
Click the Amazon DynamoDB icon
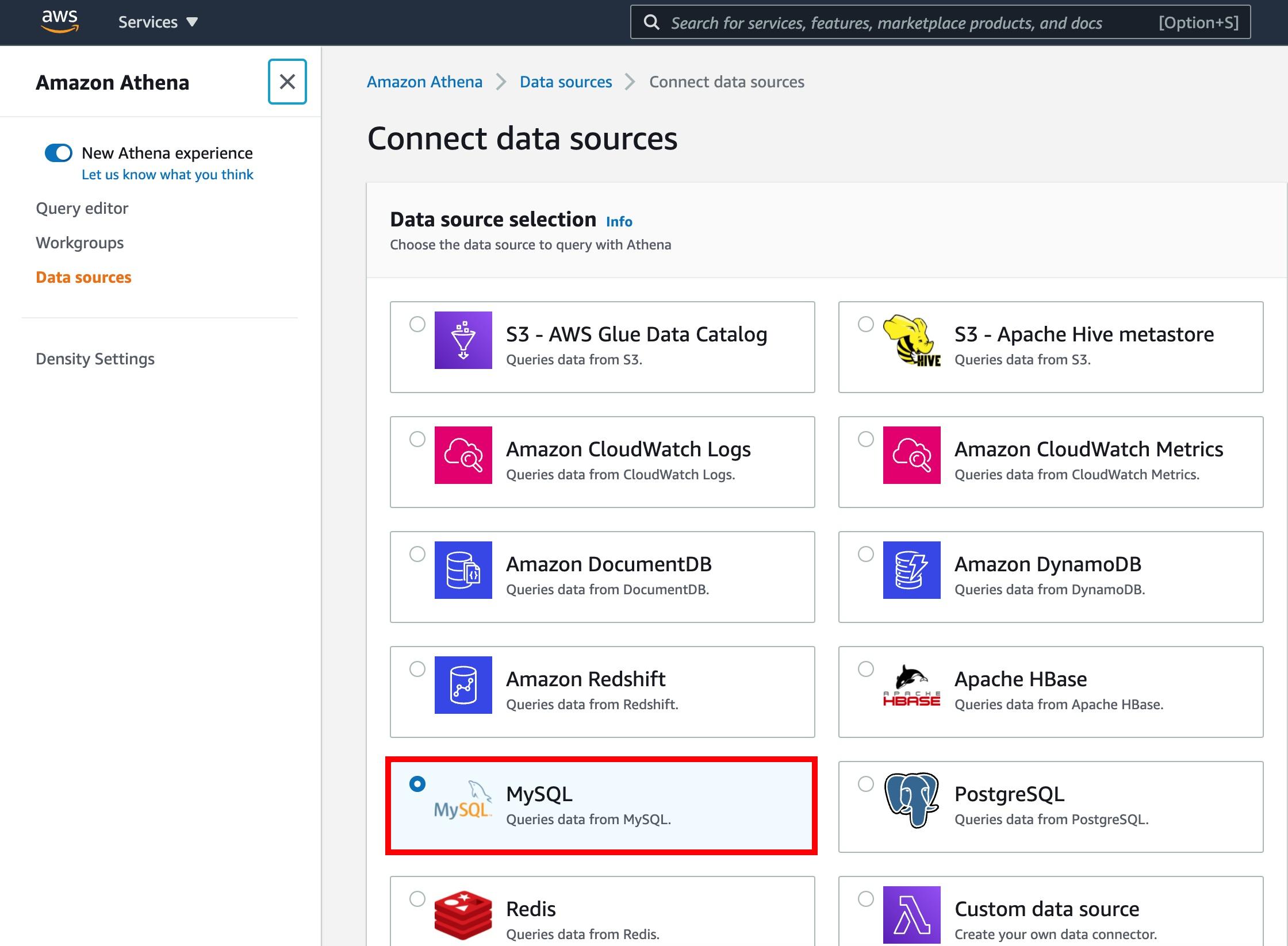tap(911, 570)
